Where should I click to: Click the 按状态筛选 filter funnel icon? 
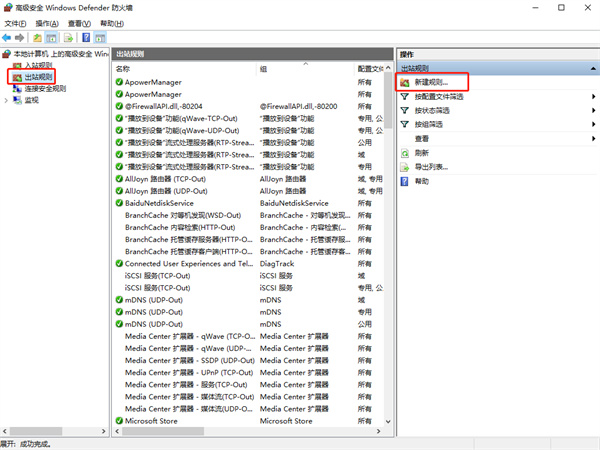pos(405,111)
